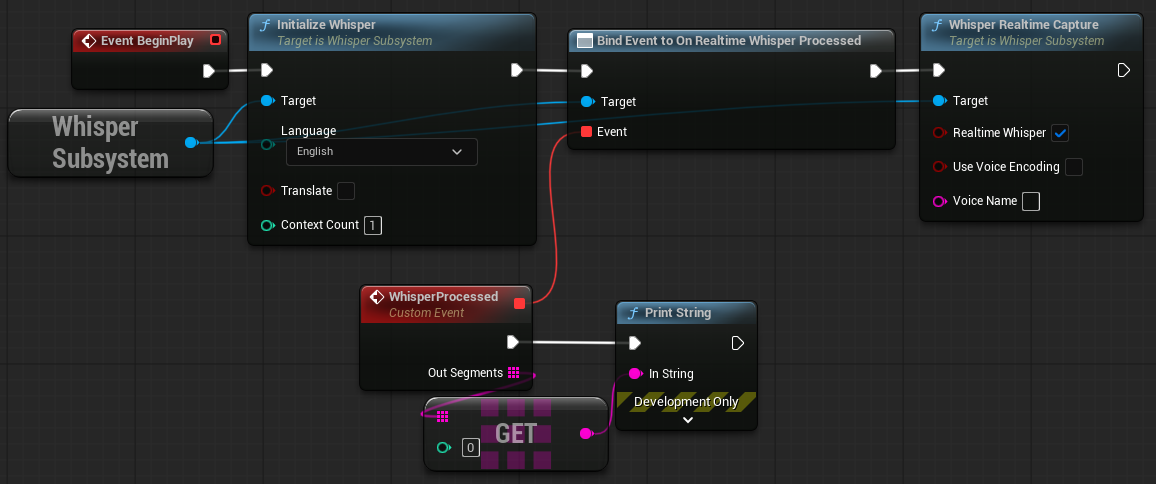This screenshot has width=1156, height=484.
Task: Click Event BeginPlay execution output pin
Action: pyautogui.click(x=209, y=70)
